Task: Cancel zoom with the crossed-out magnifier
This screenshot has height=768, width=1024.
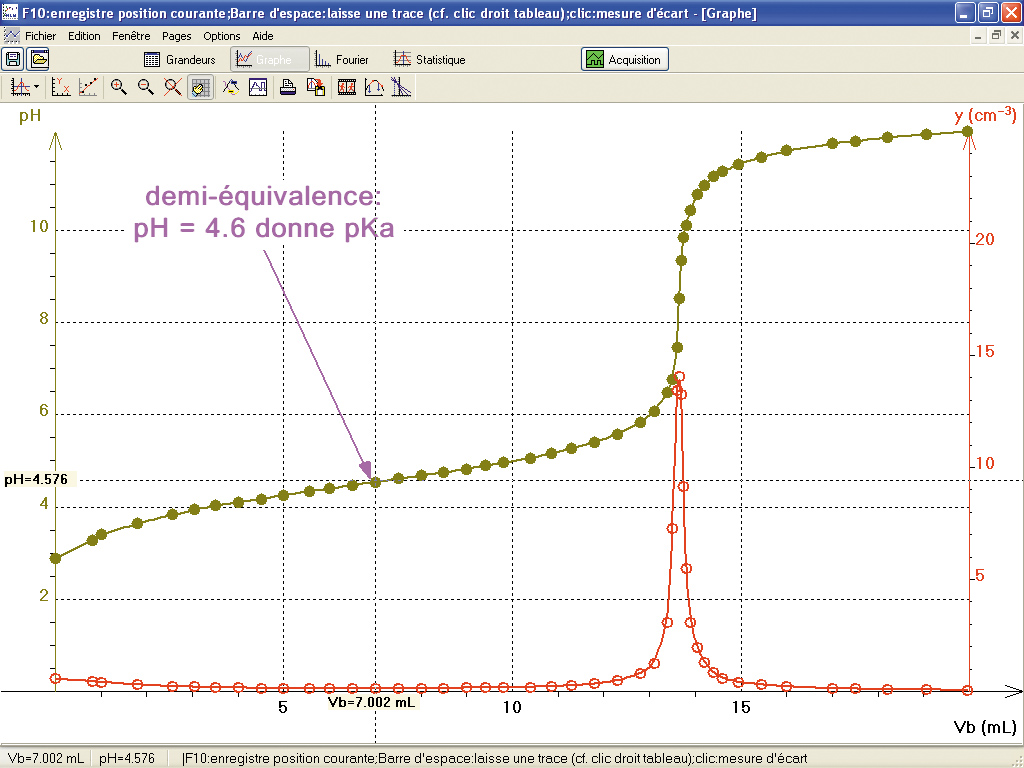Action: (x=173, y=87)
